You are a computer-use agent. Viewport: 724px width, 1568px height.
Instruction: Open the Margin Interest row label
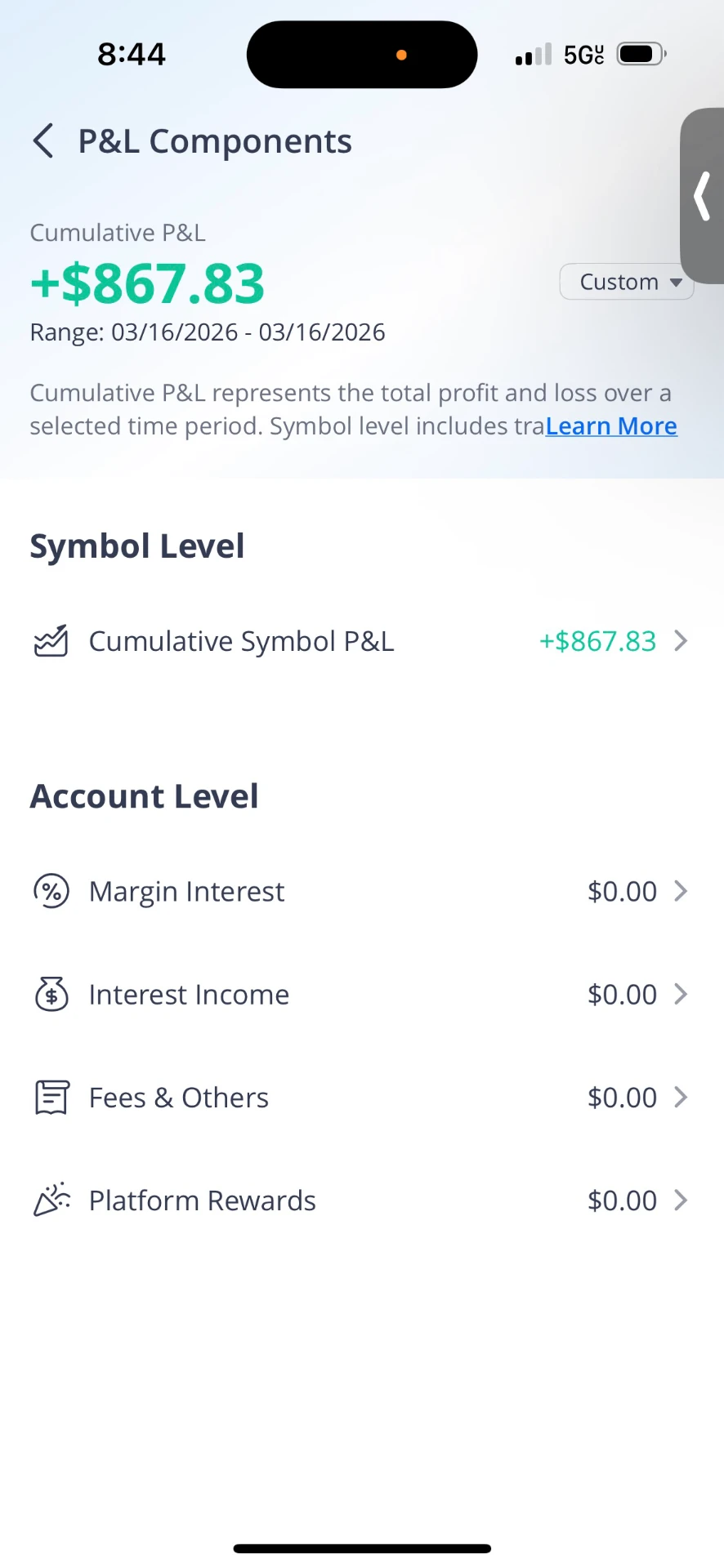point(186,892)
